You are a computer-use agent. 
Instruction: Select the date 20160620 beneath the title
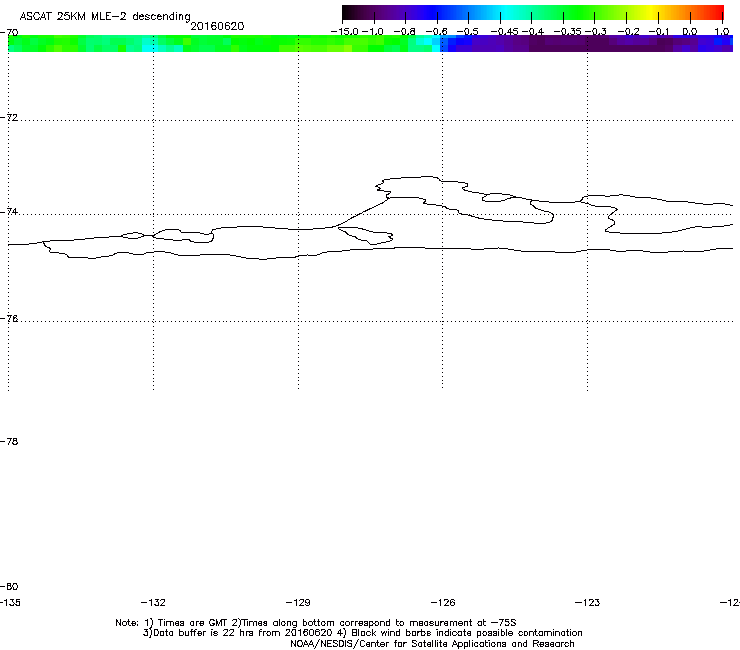[x=217, y=26]
